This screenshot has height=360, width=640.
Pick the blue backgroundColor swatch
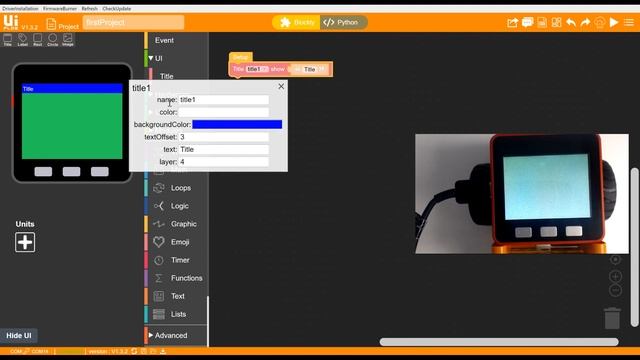click(237, 124)
